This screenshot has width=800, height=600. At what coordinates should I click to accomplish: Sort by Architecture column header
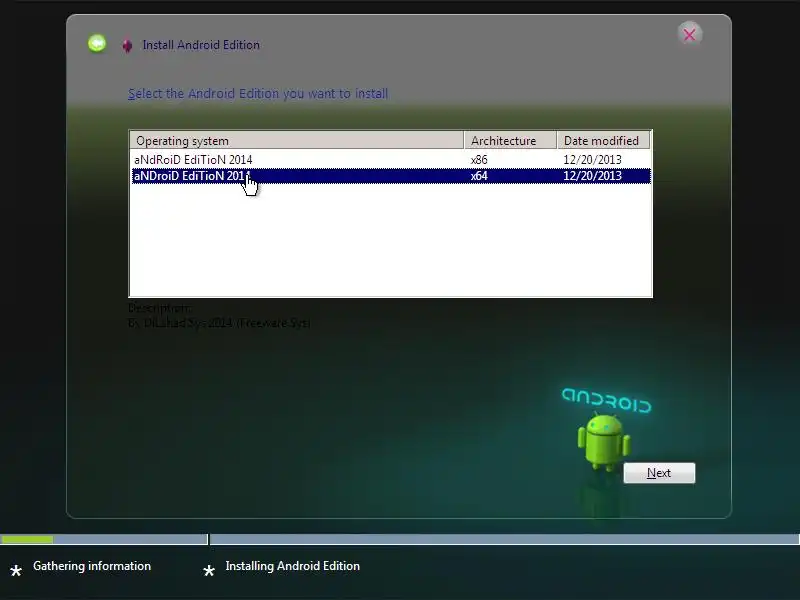point(510,140)
